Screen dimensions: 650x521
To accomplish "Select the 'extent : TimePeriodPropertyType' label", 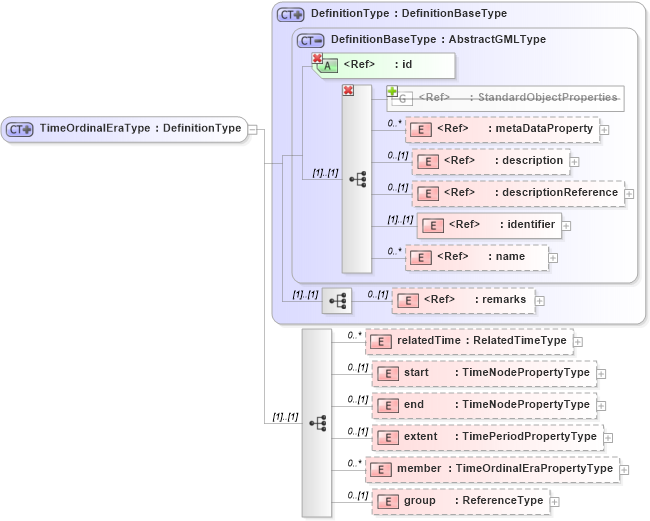I will tap(500, 436).
